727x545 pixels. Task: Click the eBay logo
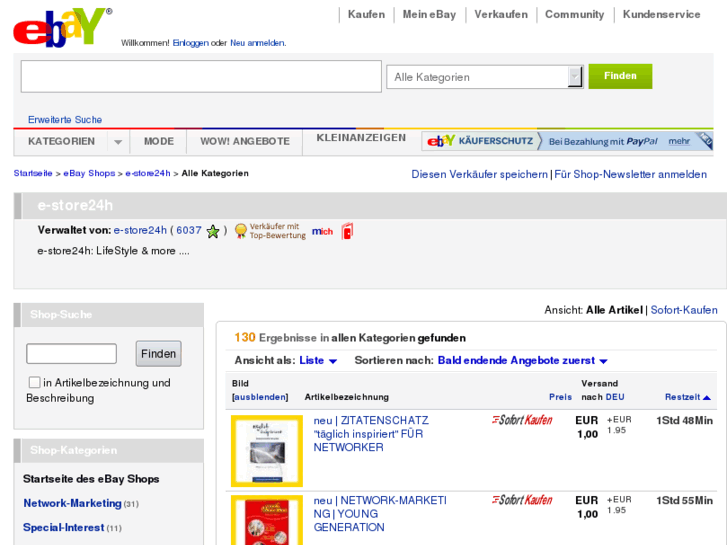point(62,27)
